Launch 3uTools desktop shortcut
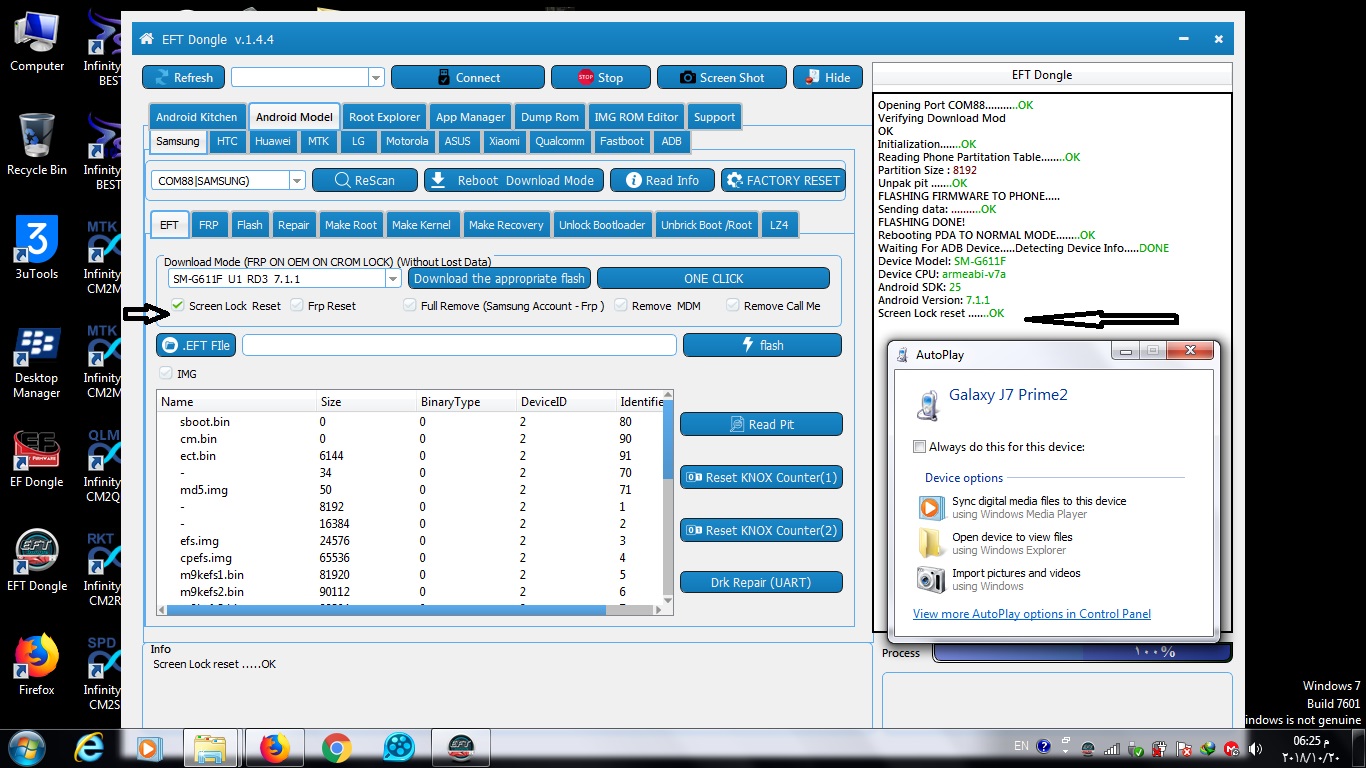Image resolution: width=1366 pixels, height=768 pixels. tap(37, 248)
